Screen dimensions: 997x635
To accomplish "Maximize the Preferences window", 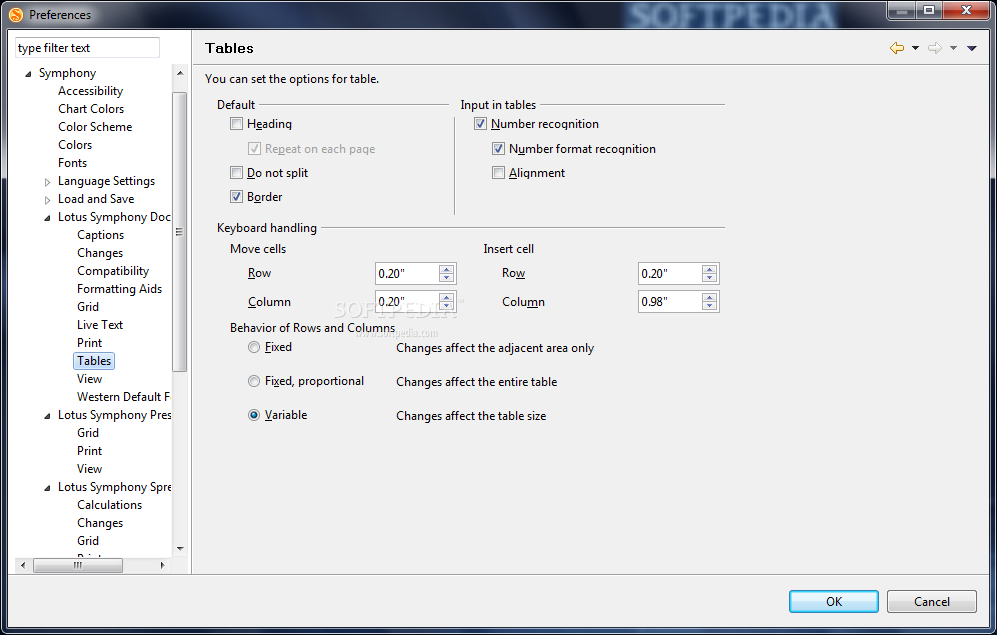I will 929,10.
